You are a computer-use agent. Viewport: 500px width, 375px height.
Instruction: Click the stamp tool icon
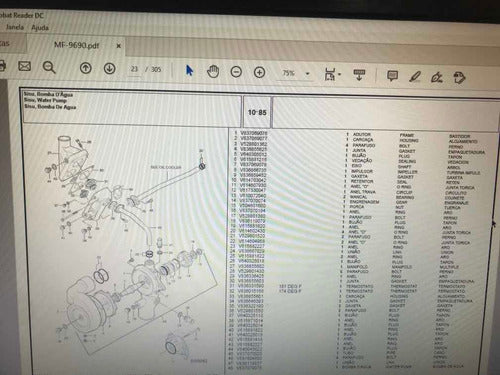[459, 78]
